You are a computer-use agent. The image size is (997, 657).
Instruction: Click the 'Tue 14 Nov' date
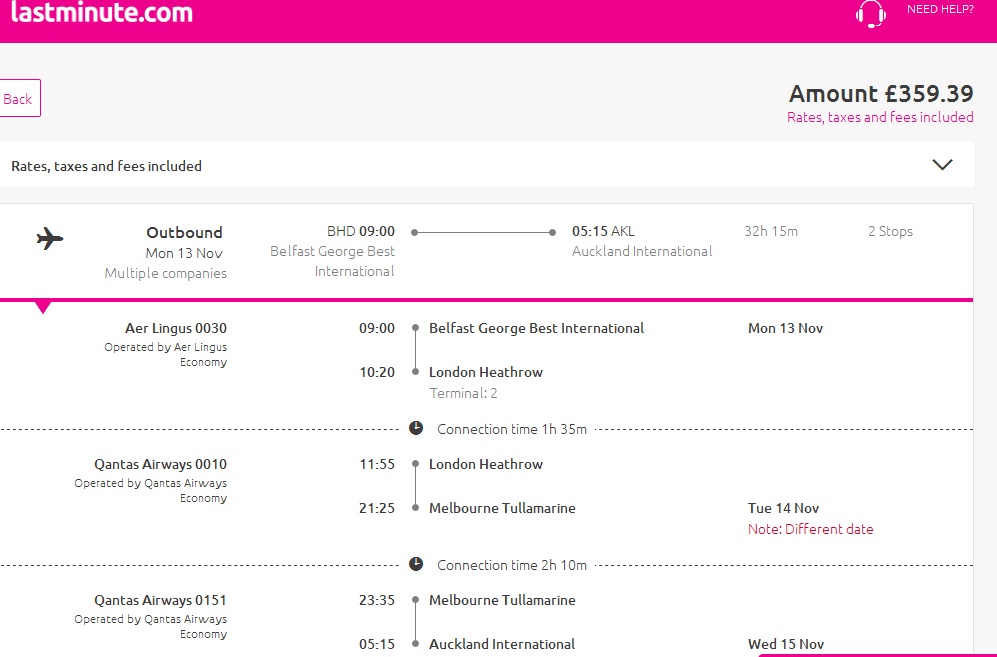[x=783, y=508]
